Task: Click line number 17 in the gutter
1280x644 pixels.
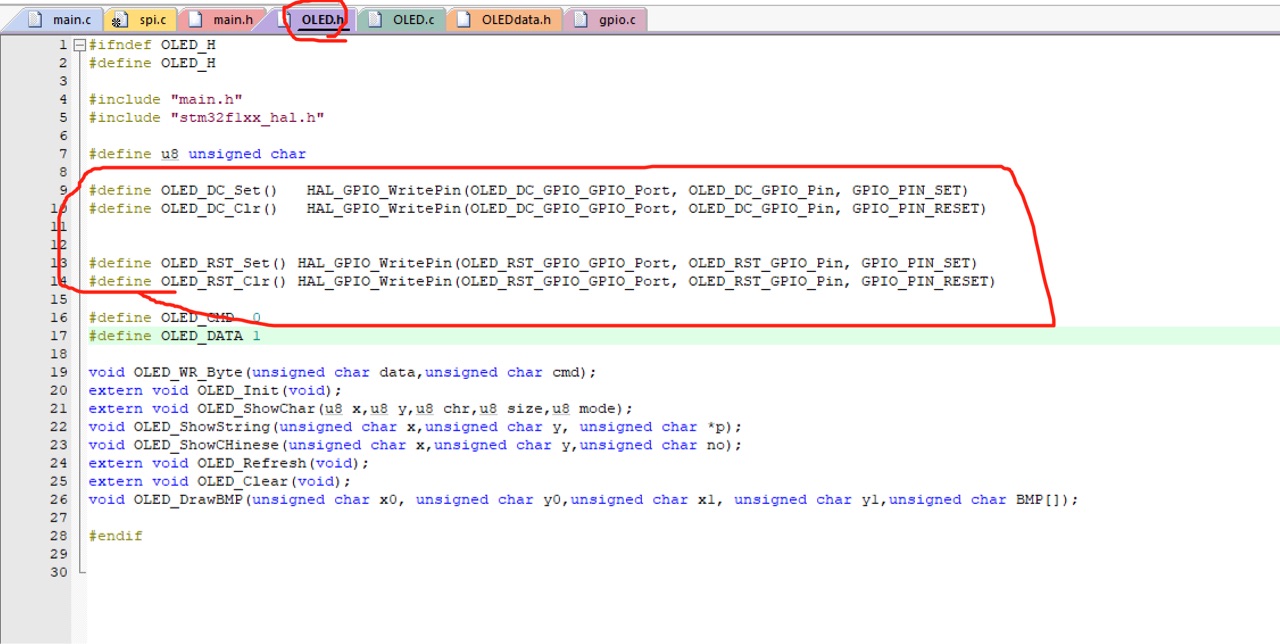Action: [x=59, y=336]
